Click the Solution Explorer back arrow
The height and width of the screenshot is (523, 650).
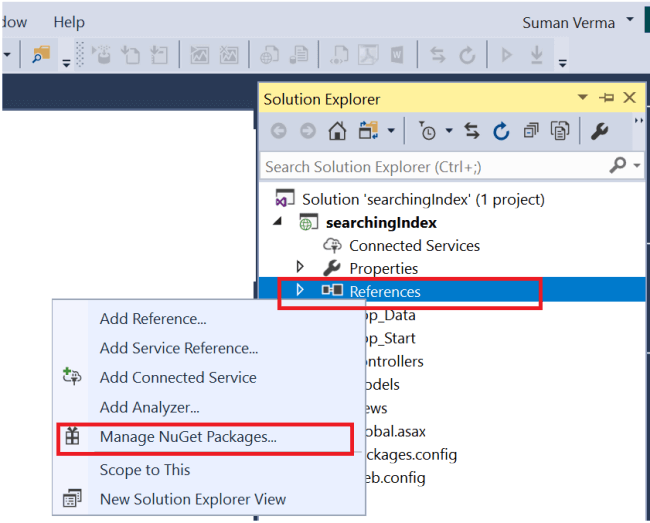279,131
